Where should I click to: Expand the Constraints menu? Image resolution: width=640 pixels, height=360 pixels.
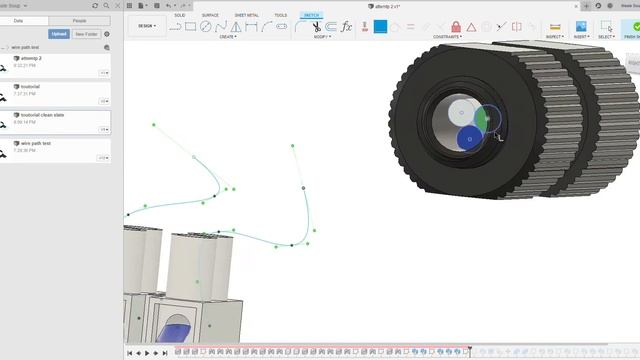[x=447, y=37]
